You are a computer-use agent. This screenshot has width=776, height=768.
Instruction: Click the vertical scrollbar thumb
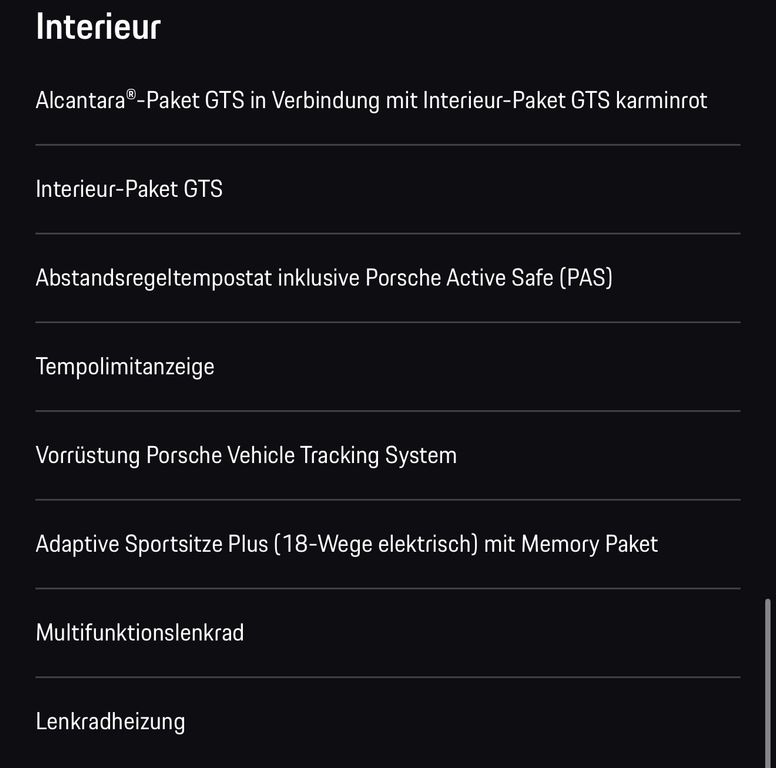pyautogui.click(x=767, y=680)
